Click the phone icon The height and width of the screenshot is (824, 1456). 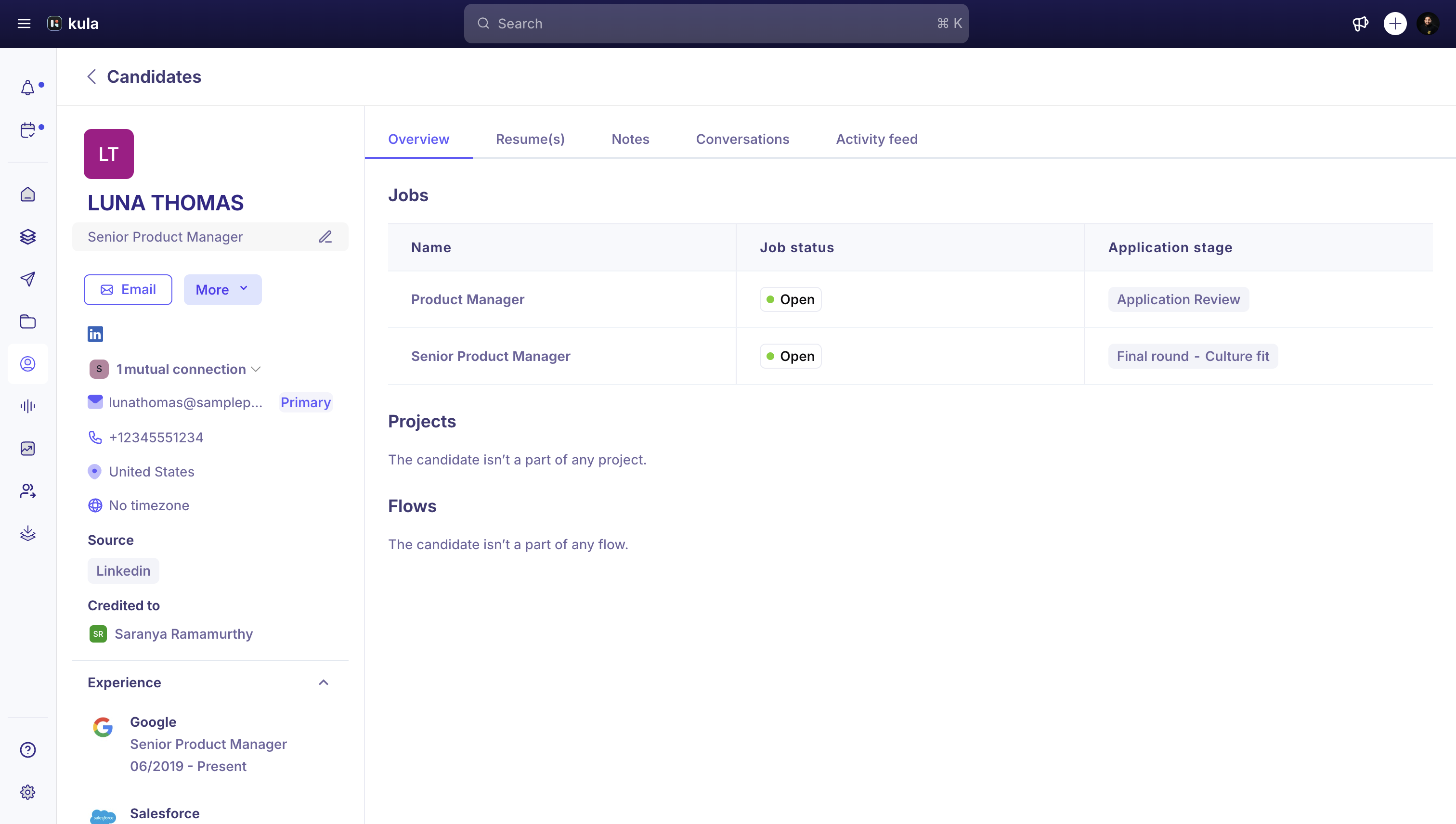(x=95, y=438)
